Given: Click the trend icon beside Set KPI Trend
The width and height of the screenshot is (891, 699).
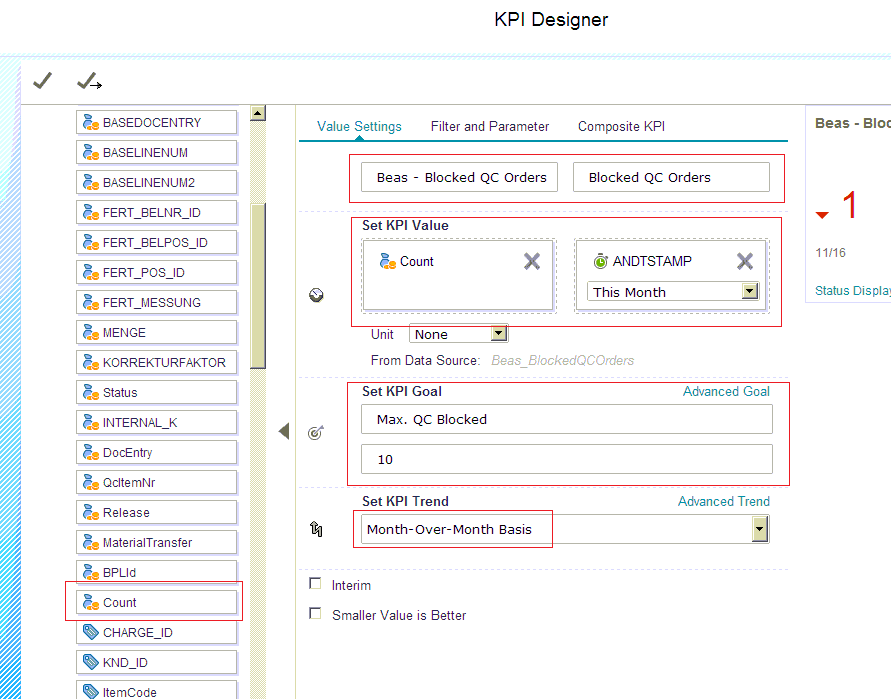Looking at the screenshot, I should point(316,529).
